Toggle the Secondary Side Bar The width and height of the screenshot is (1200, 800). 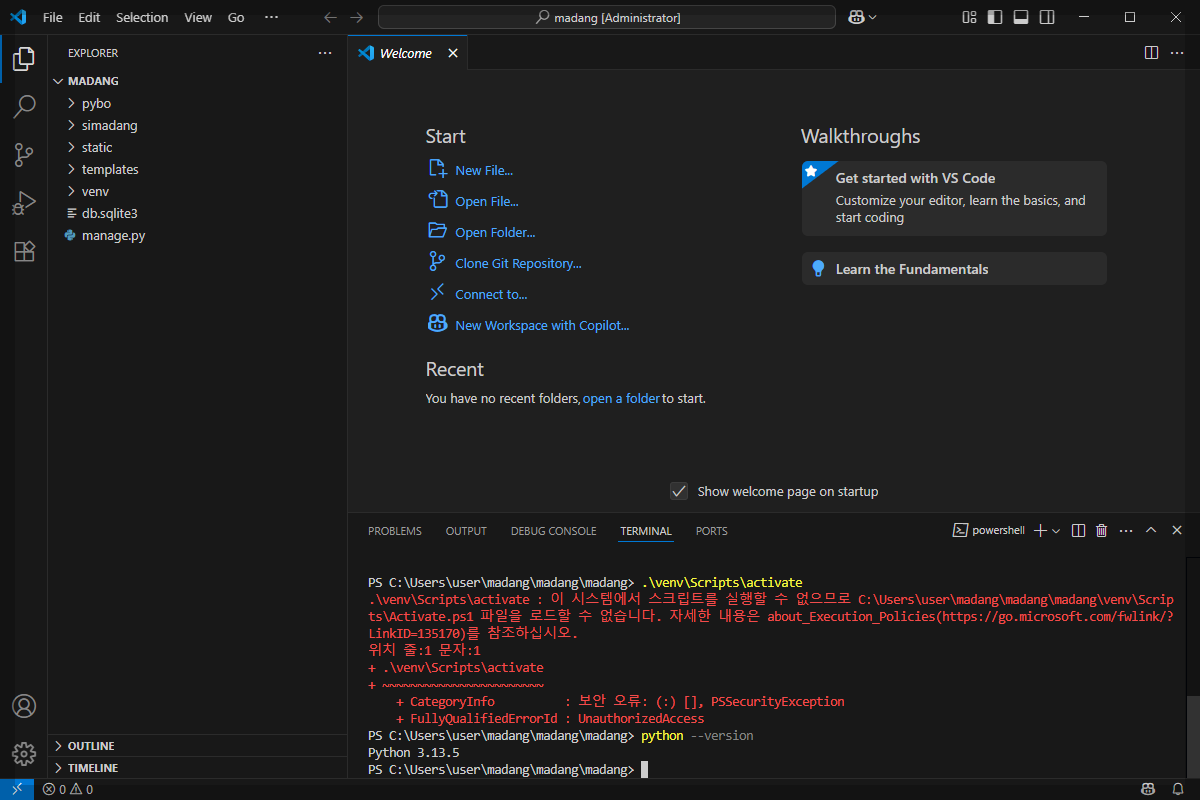coord(1047,17)
